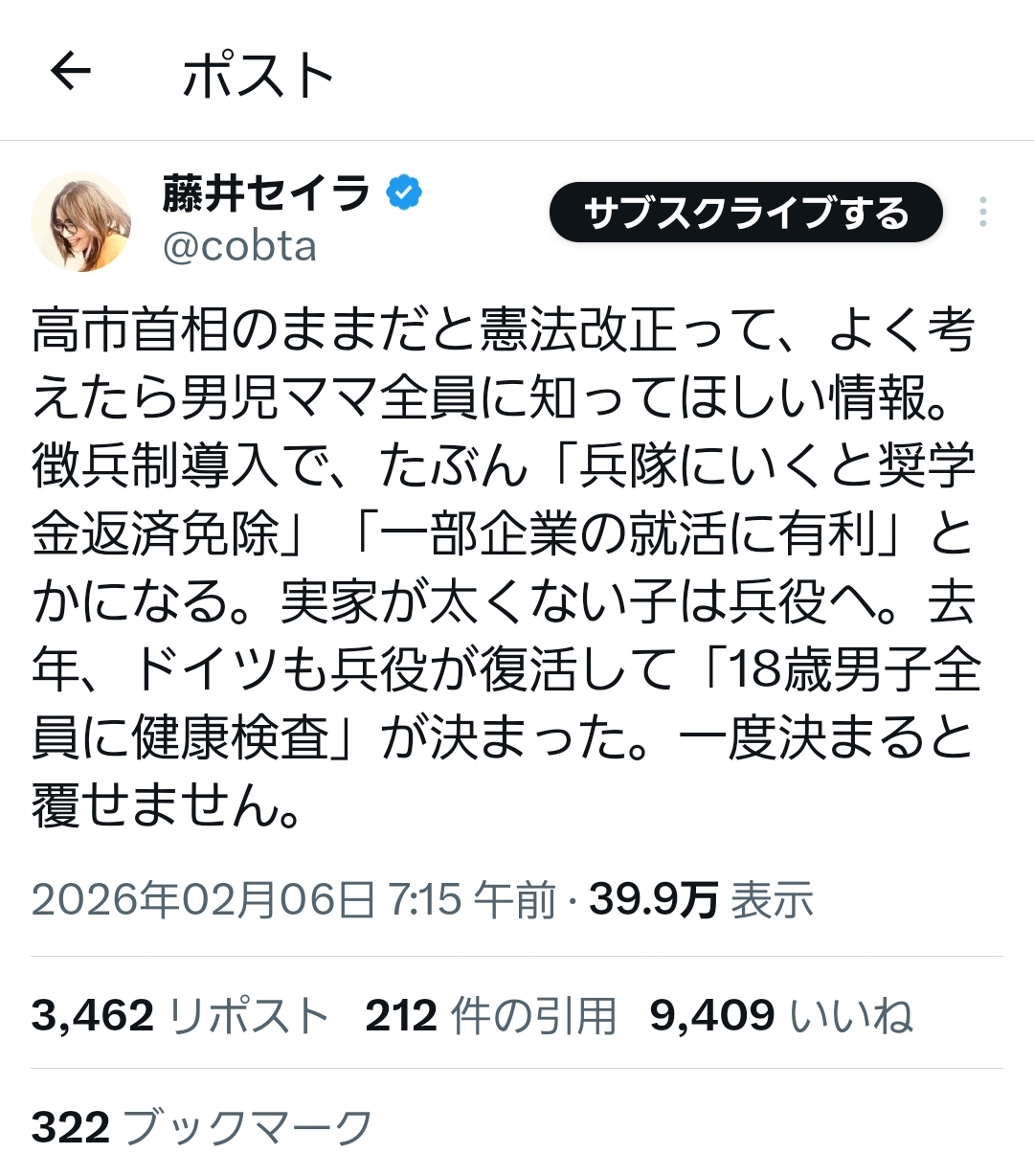This screenshot has height=1176, width=1034.
Task: Tap the blue verified badge
Action: coord(404,193)
